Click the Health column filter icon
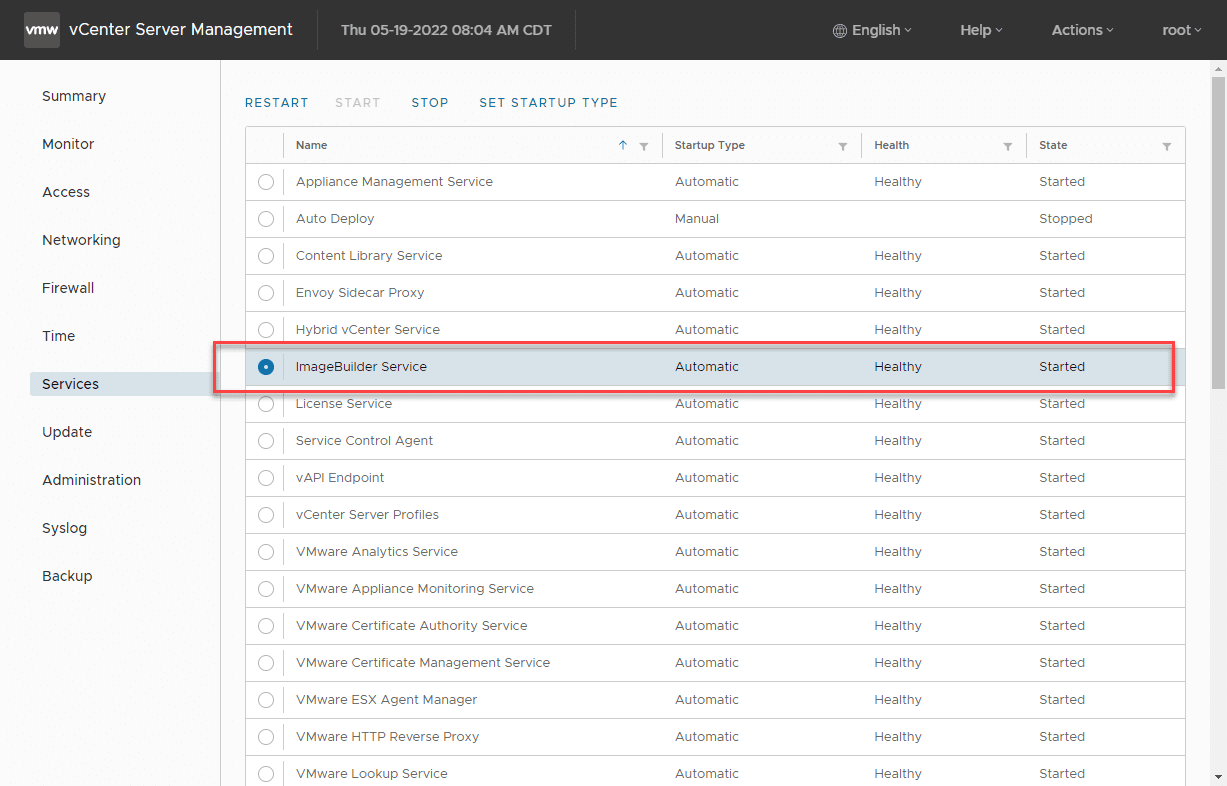This screenshot has width=1227, height=786. (1008, 146)
